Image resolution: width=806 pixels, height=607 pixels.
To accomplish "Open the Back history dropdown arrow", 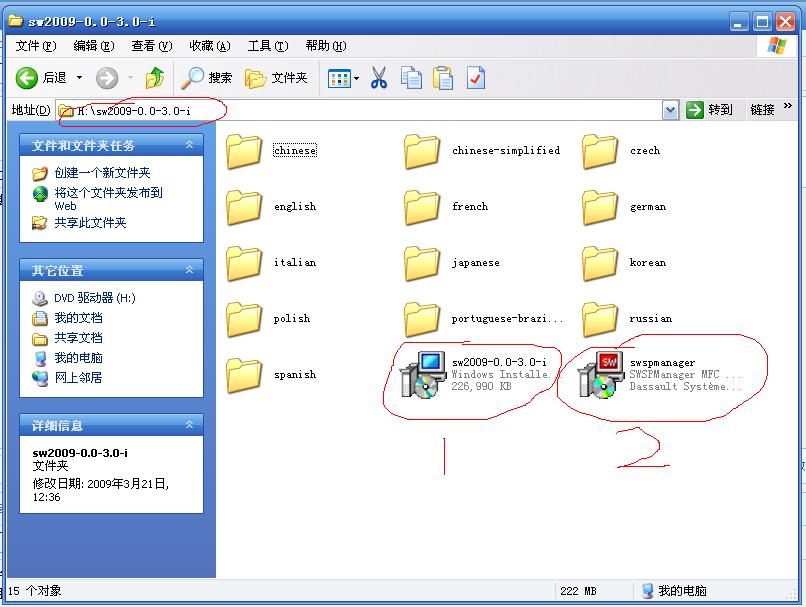I will coord(79,78).
